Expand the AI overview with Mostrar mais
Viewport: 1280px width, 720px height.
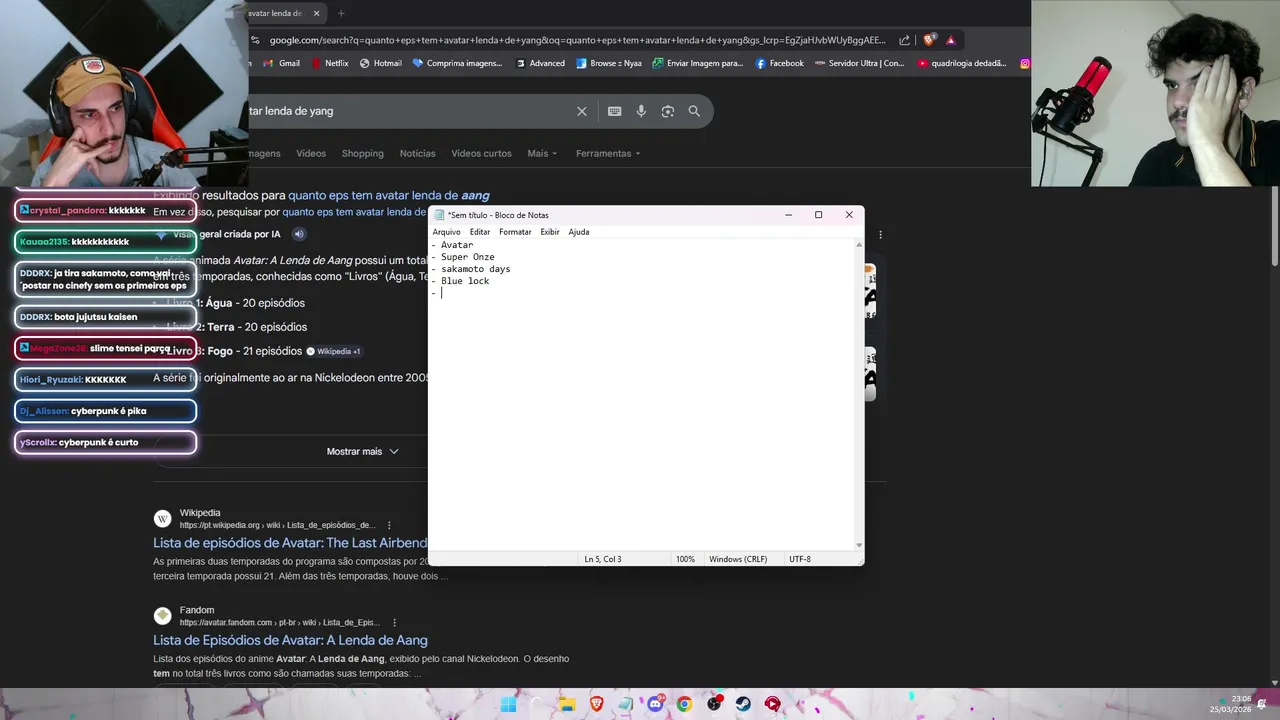tap(362, 451)
